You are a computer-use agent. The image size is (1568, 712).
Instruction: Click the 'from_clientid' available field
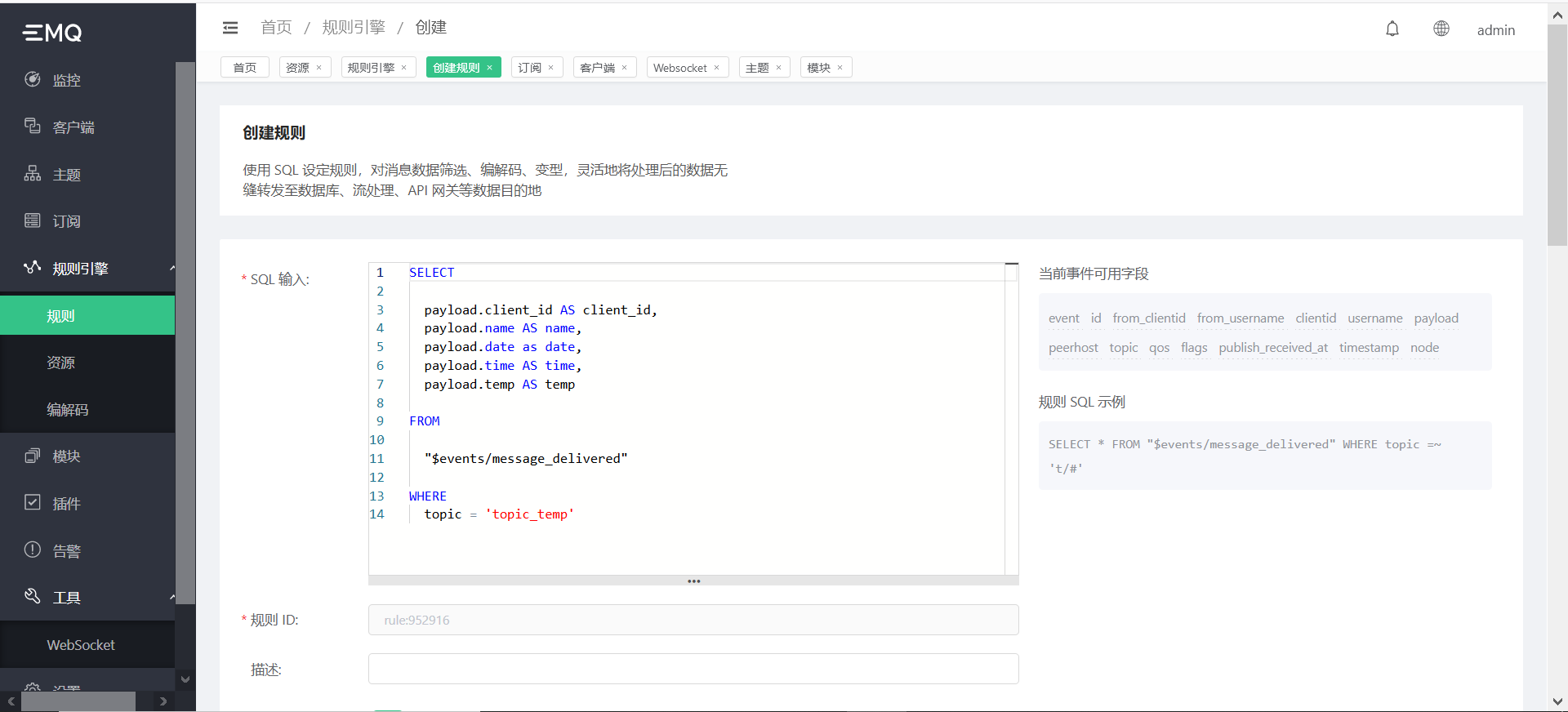[x=1149, y=318]
